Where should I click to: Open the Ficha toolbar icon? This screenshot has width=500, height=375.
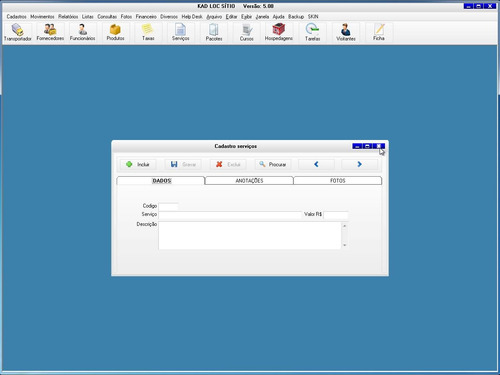(x=379, y=32)
